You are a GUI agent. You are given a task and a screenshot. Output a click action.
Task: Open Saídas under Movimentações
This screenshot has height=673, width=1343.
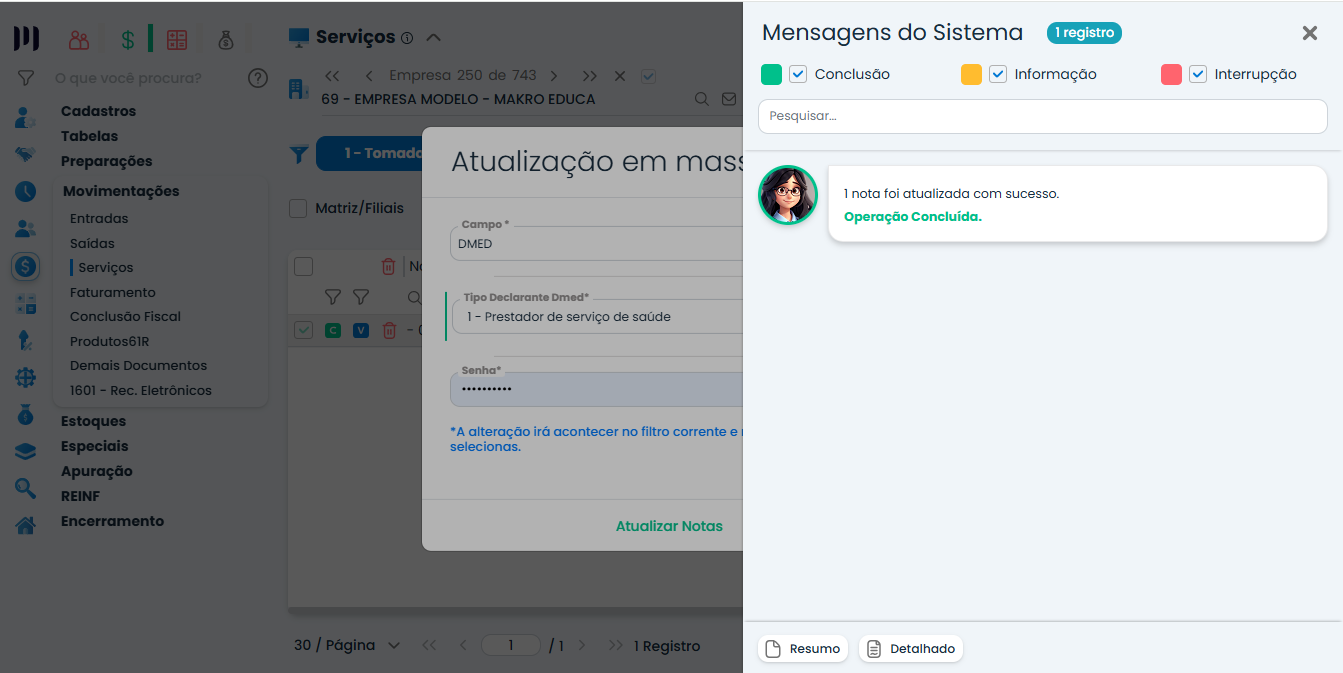(x=92, y=243)
